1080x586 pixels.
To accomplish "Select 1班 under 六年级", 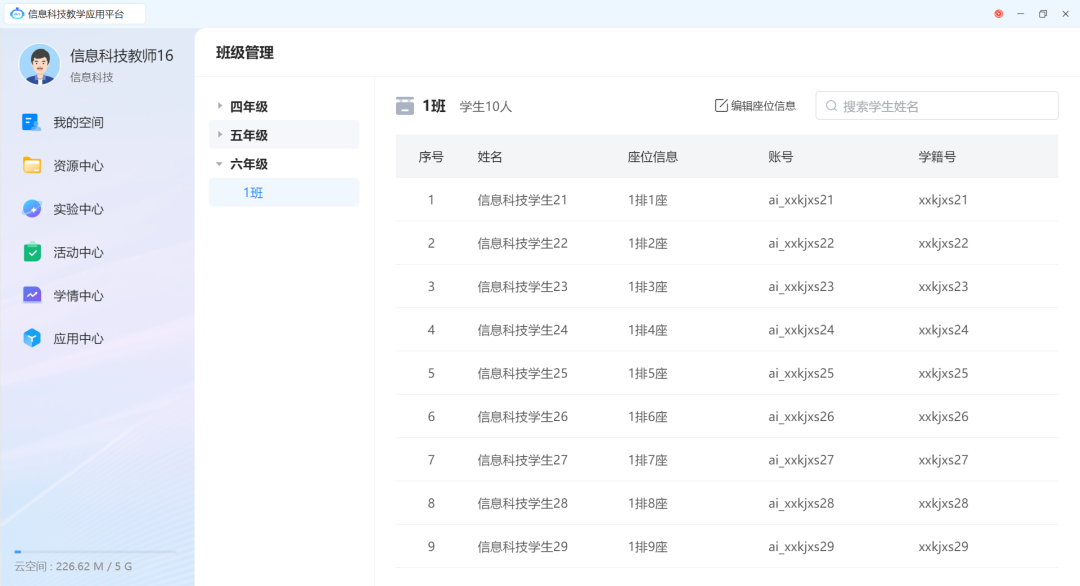I will click(251, 192).
